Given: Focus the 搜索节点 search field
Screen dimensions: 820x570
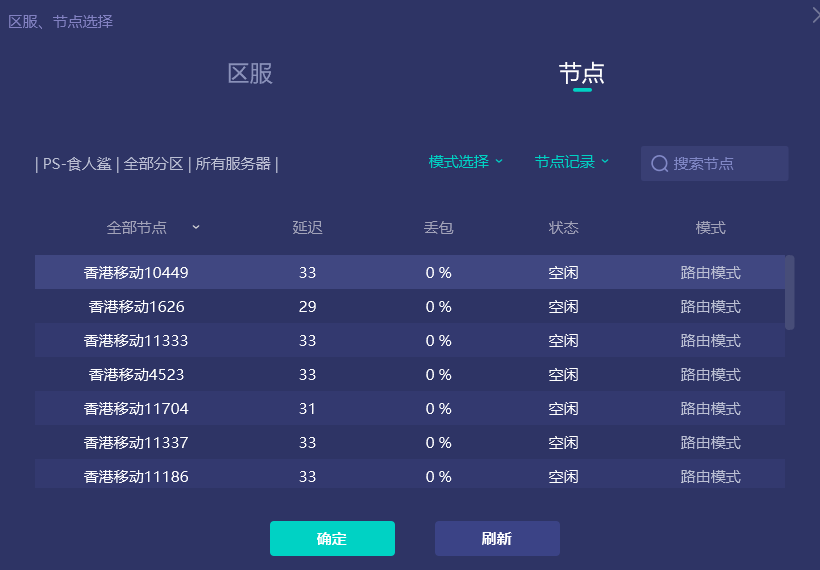Looking at the screenshot, I should 714,164.
